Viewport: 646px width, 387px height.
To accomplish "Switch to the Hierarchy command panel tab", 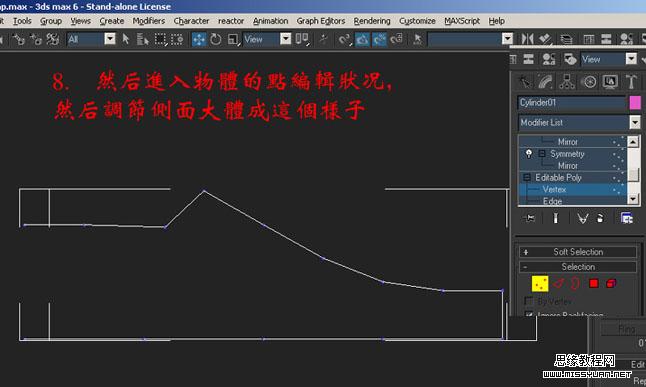I will tap(567, 82).
